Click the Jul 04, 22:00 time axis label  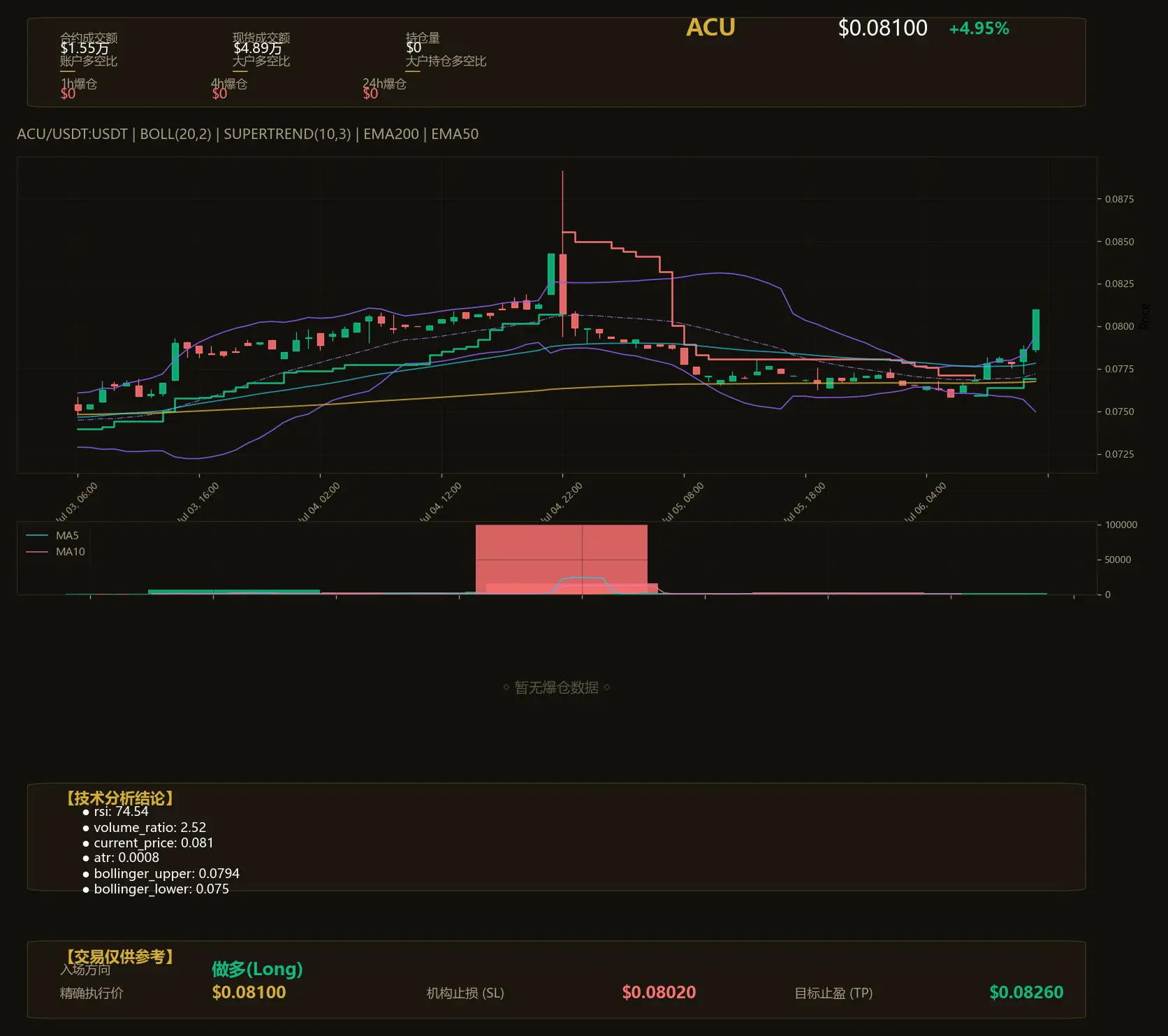561,502
